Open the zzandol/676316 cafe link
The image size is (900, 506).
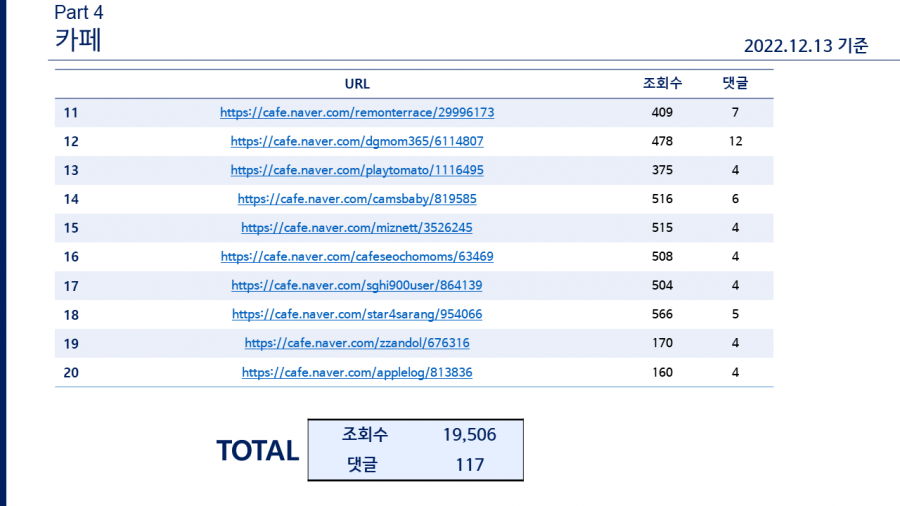click(x=357, y=343)
